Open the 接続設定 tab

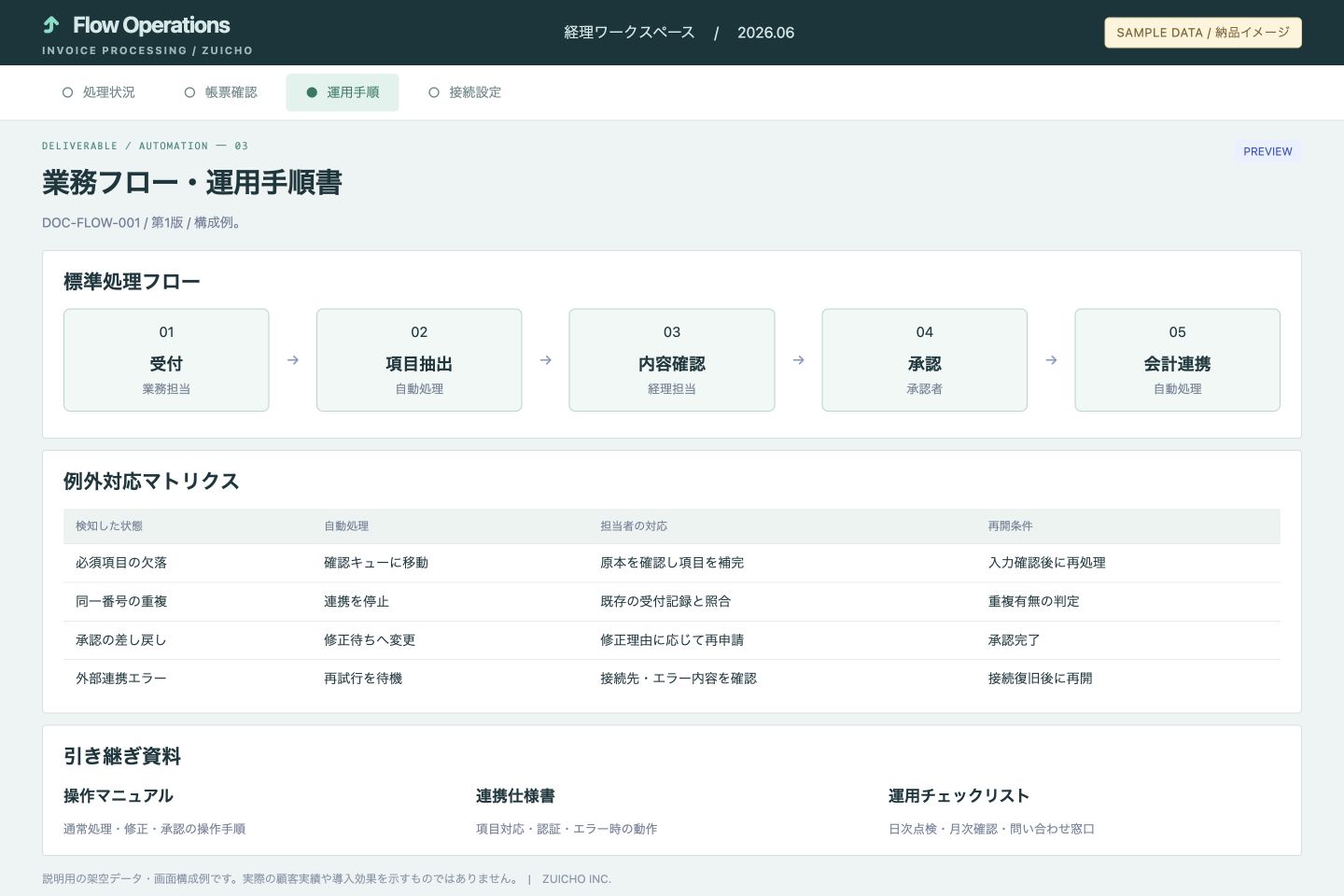465,92
